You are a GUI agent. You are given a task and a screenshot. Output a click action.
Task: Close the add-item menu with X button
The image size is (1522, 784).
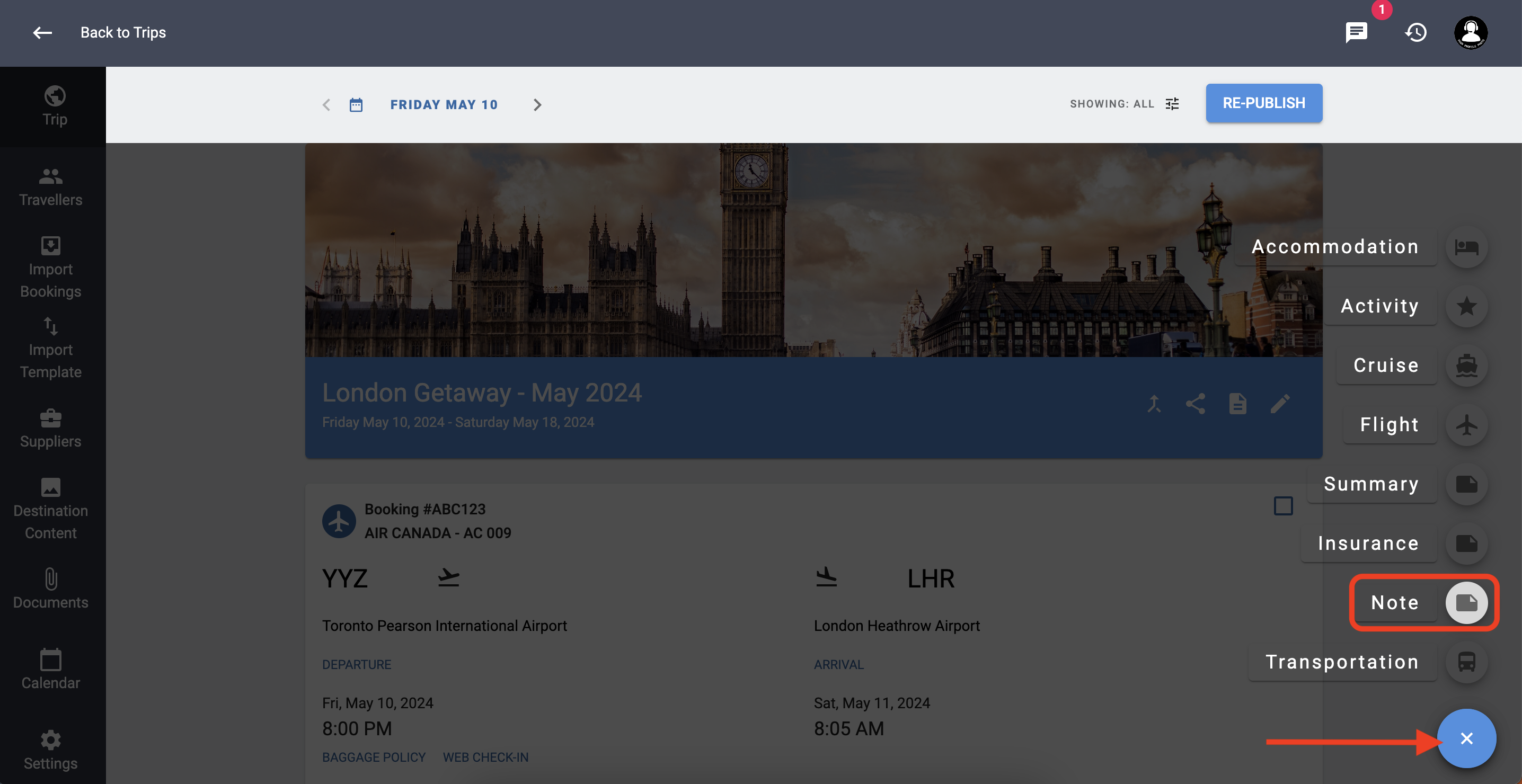(1466, 738)
